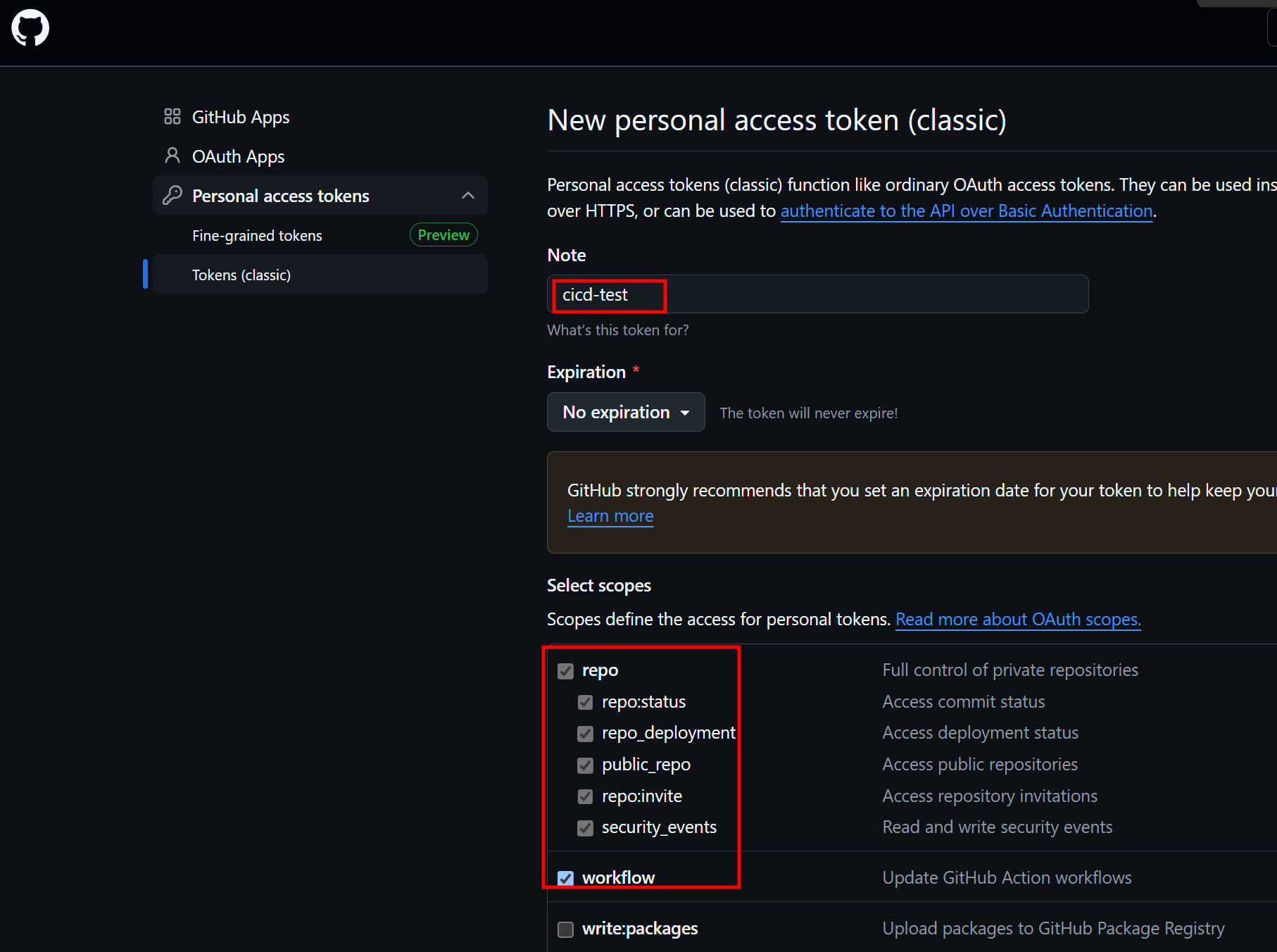1277x952 pixels.
Task: Toggle the public_repo checkbox
Action: [x=585, y=765]
